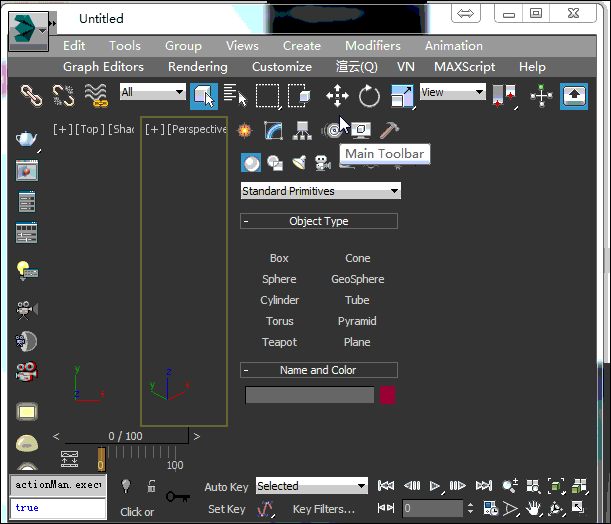
Task: Create a Sphere primitive
Action: point(279,279)
